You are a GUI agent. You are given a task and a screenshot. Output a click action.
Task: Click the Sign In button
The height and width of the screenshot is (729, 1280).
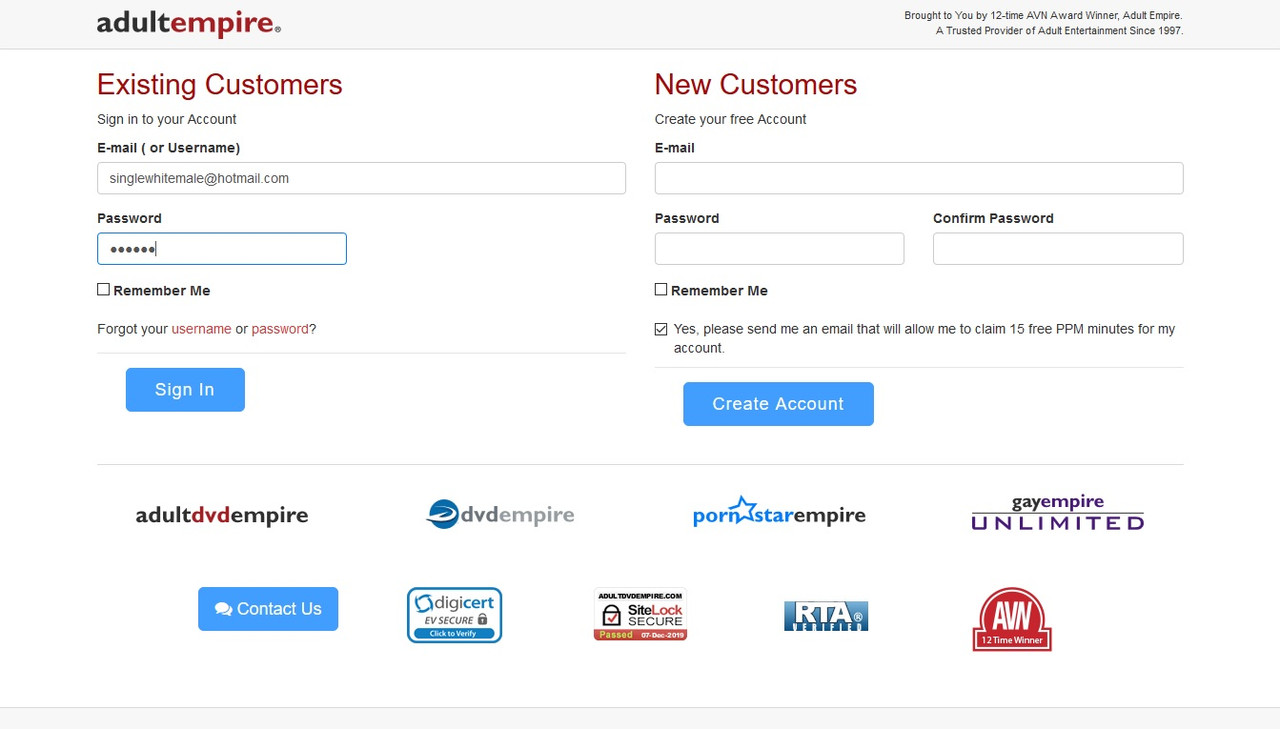pyautogui.click(x=185, y=390)
